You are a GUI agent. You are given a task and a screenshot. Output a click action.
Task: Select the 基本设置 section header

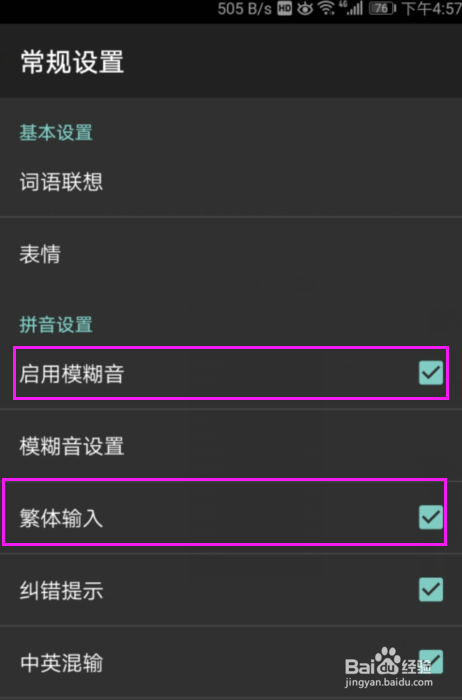coord(56,133)
